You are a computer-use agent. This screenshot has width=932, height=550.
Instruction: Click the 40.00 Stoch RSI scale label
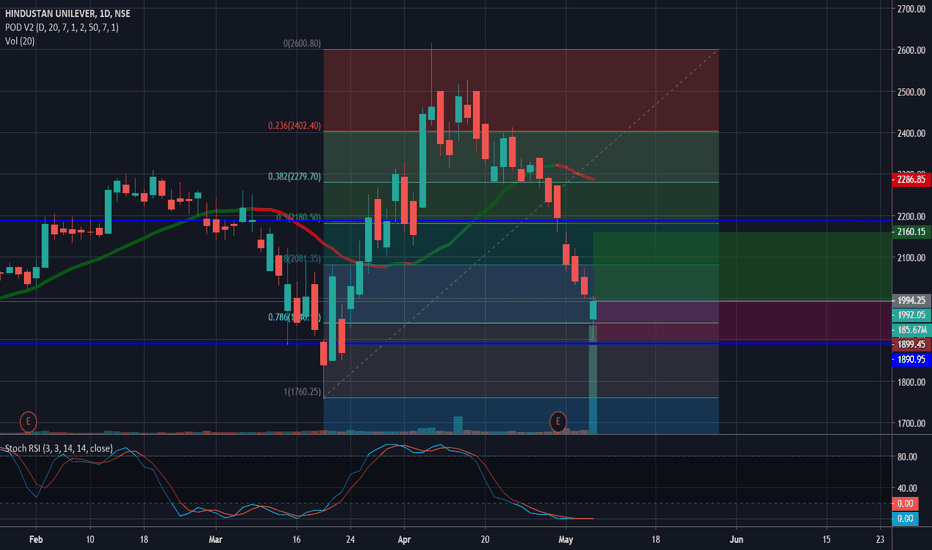coord(907,488)
